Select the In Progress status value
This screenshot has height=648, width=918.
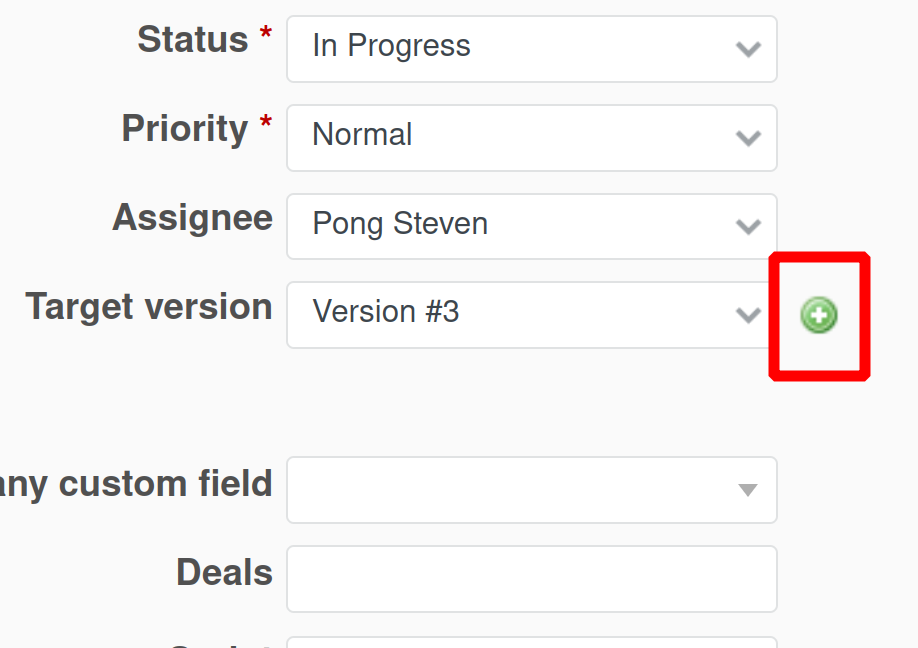(392, 45)
